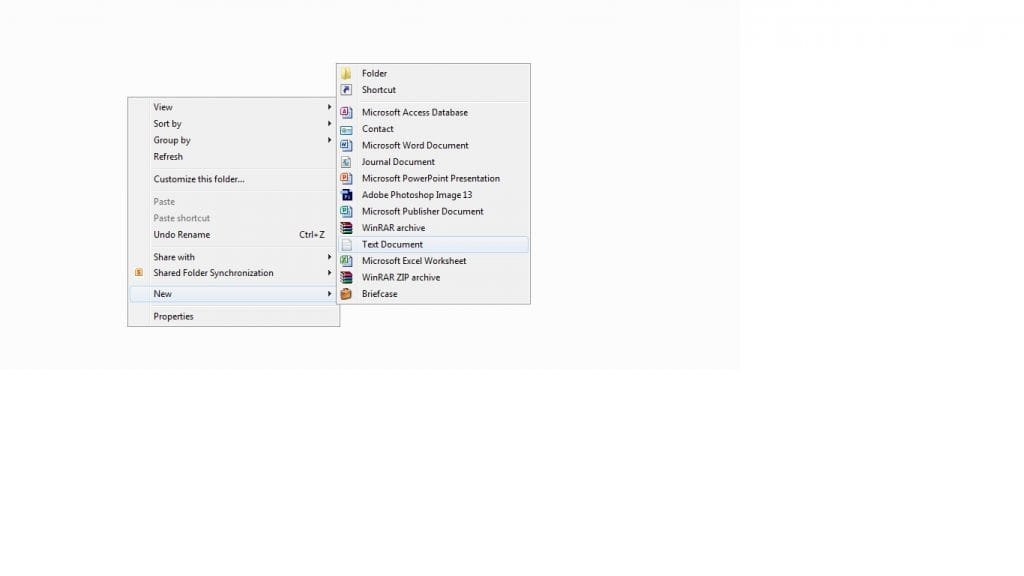Screen dimensions: 1024x576
Task: Choose Customize this folder option
Action: click(198, 180)
